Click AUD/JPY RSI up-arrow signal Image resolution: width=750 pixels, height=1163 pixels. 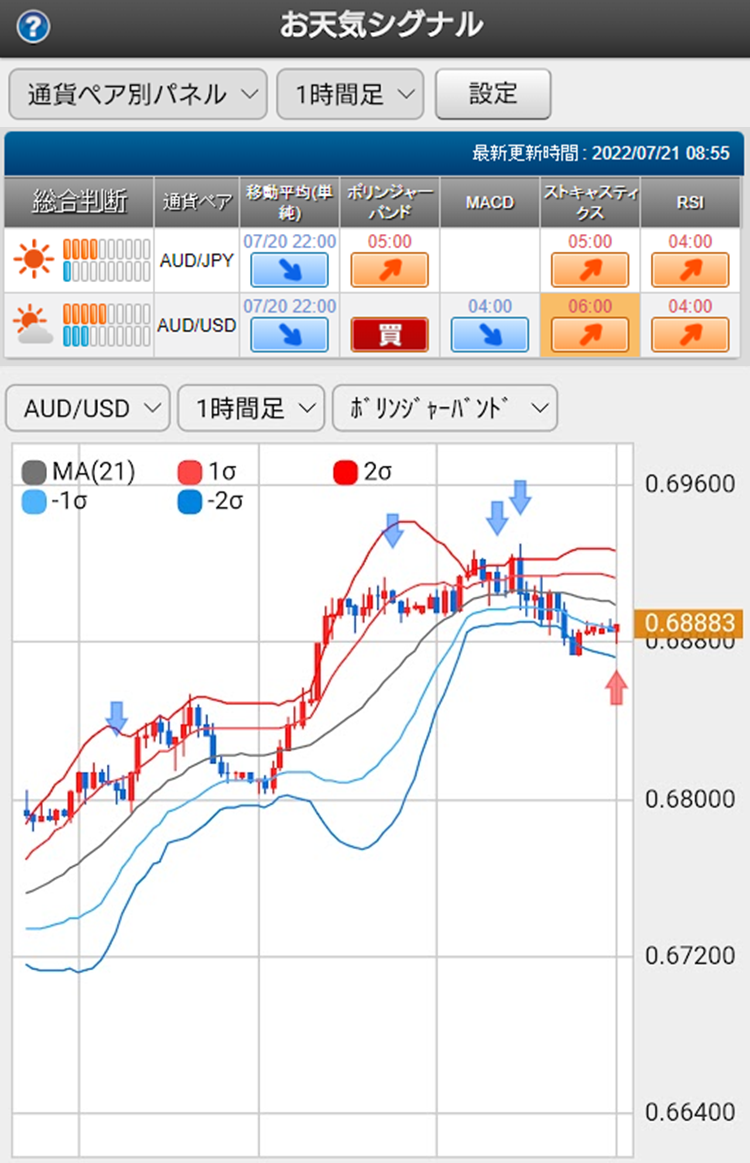coord(690,270)
